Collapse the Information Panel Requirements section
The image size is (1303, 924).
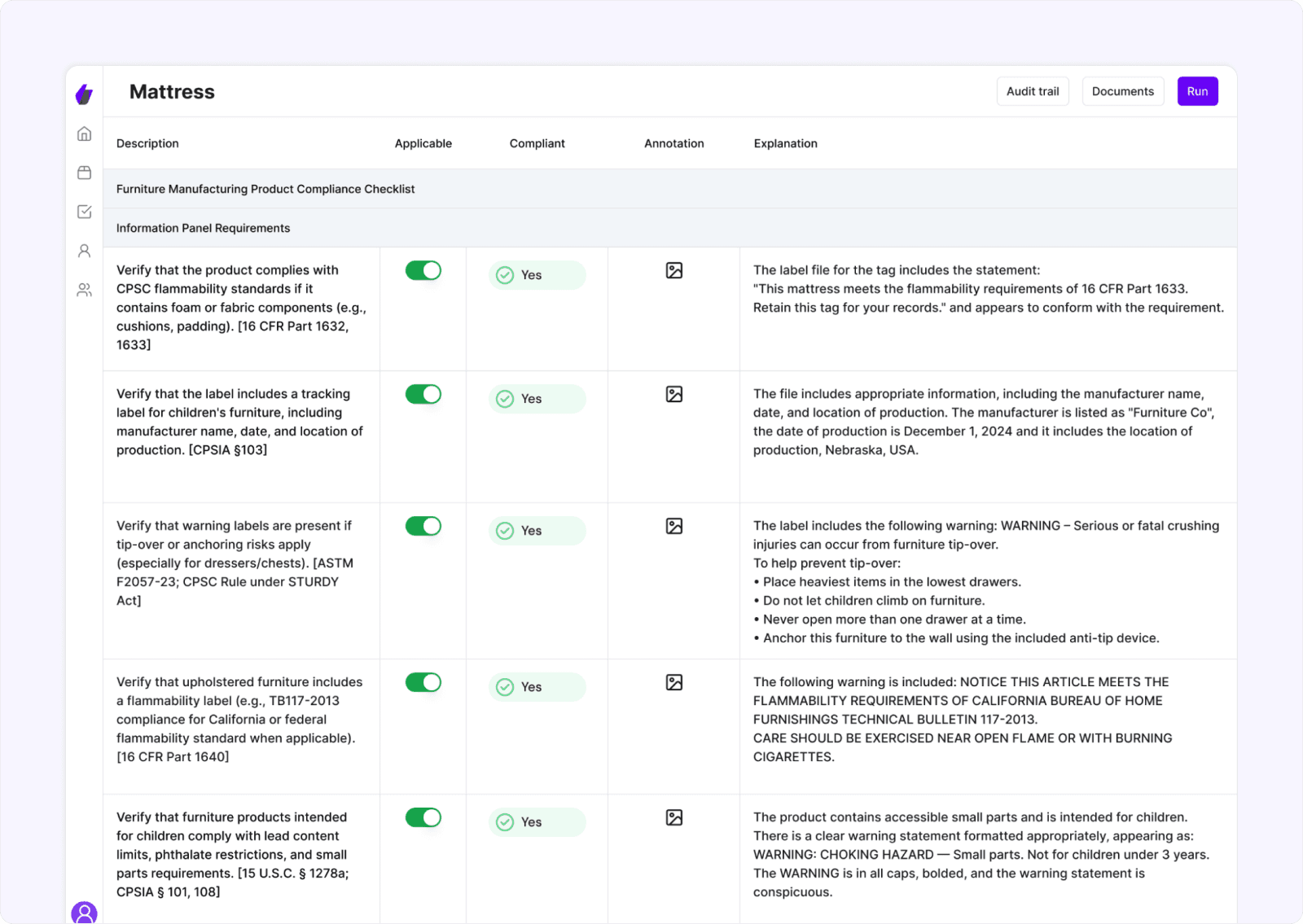click(203, 227)
